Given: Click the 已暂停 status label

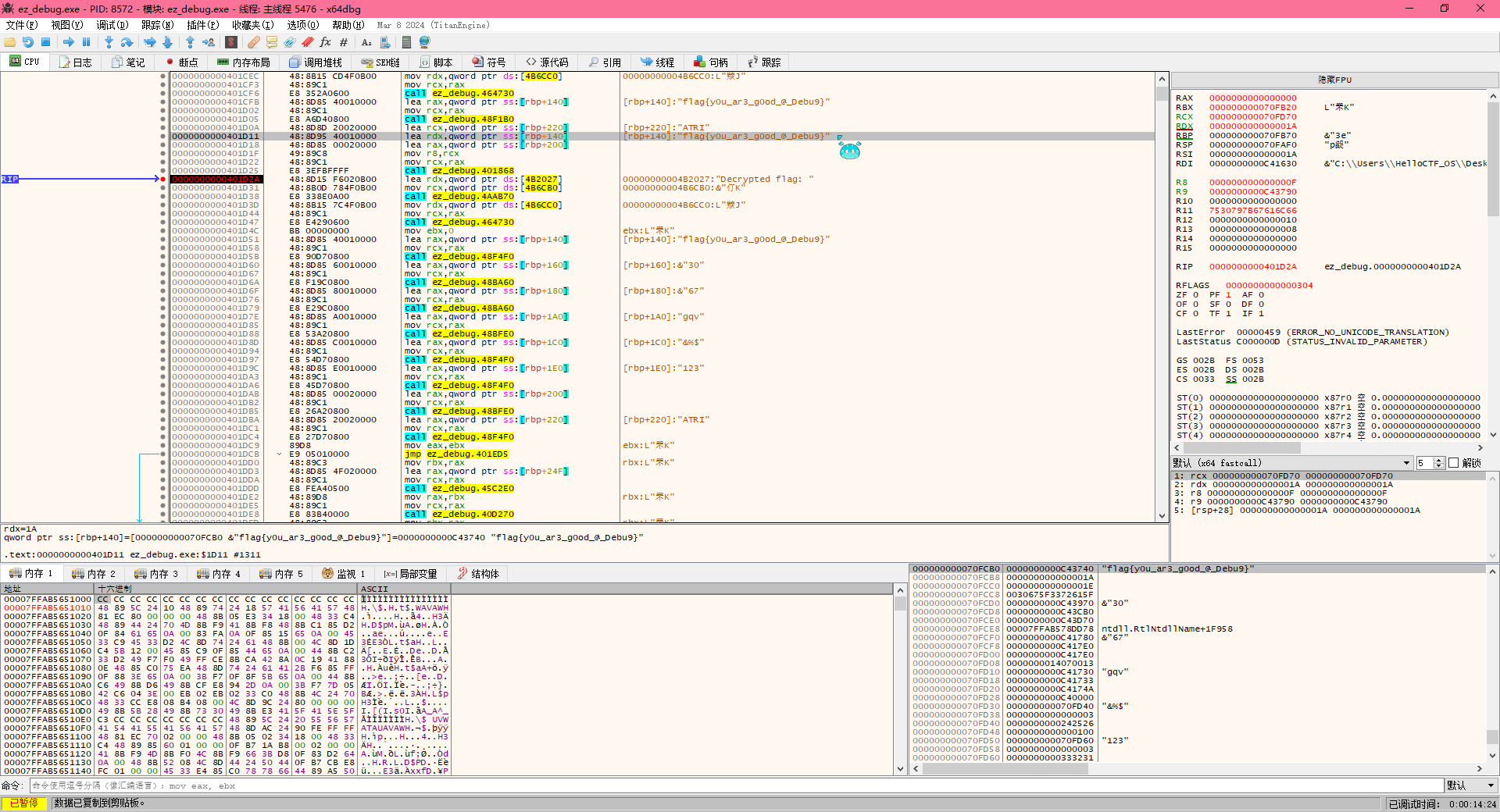Looking at the screenshot, I should pos(23,803).
